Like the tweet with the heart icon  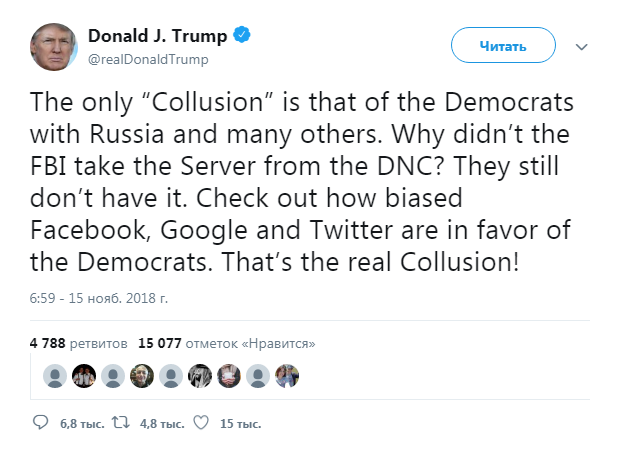[200, 423]
